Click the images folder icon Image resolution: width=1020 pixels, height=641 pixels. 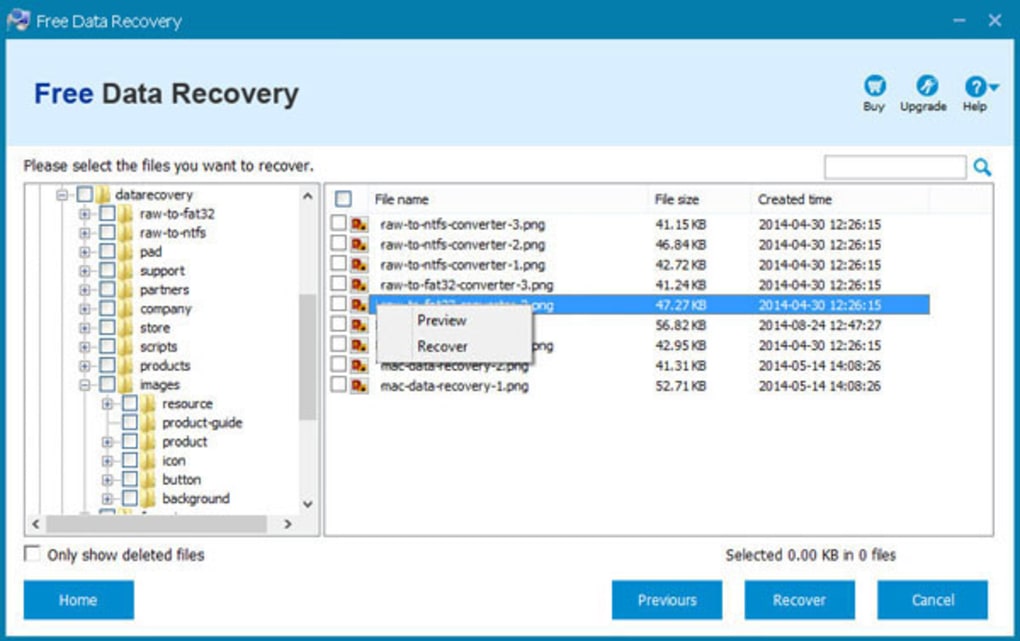point(126,385)
